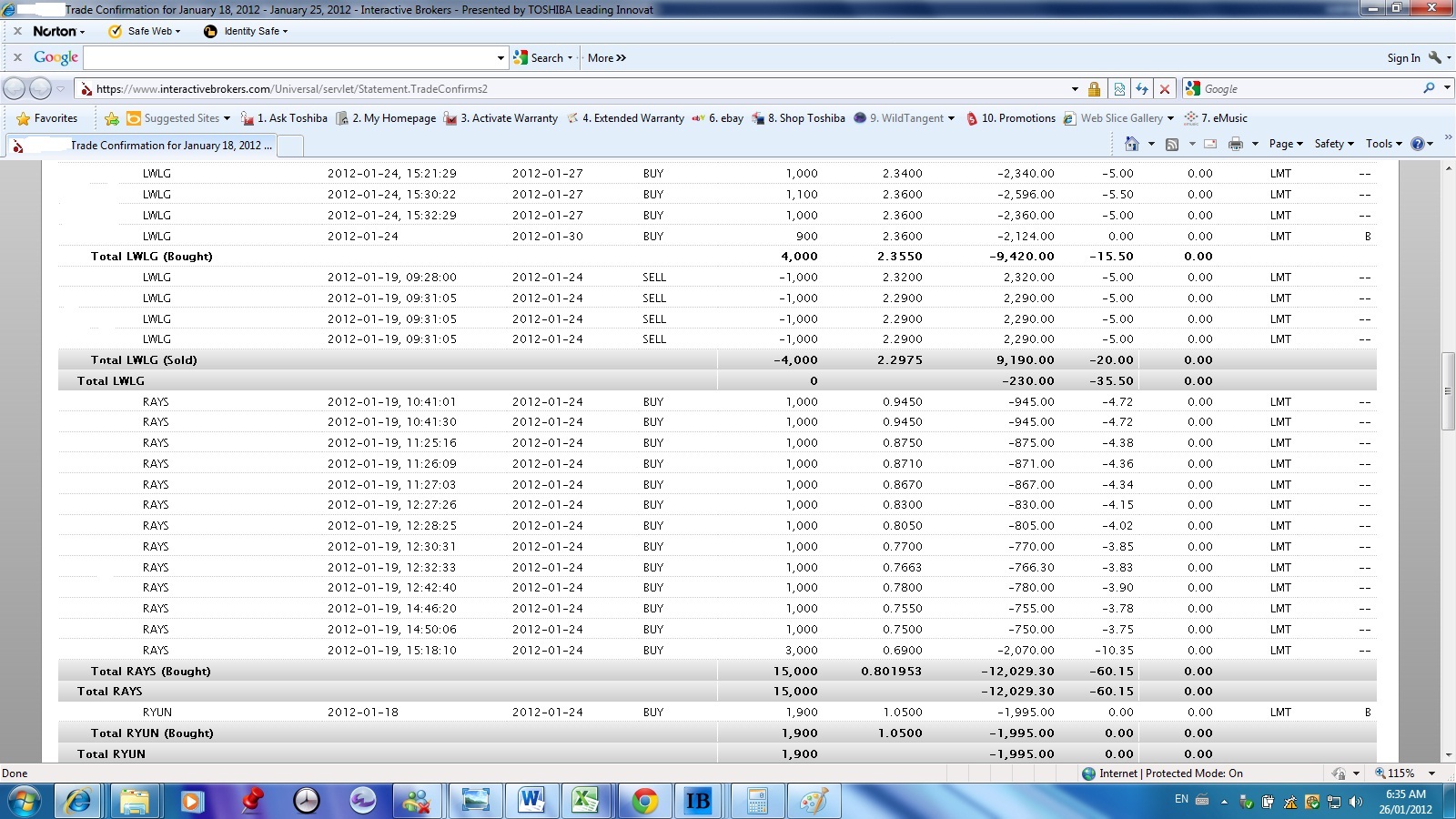This screenshot has width=1456, height=819.
Task: Open the Safe Web dropdown
Action: pyautogui.click(x=146, y=31)
